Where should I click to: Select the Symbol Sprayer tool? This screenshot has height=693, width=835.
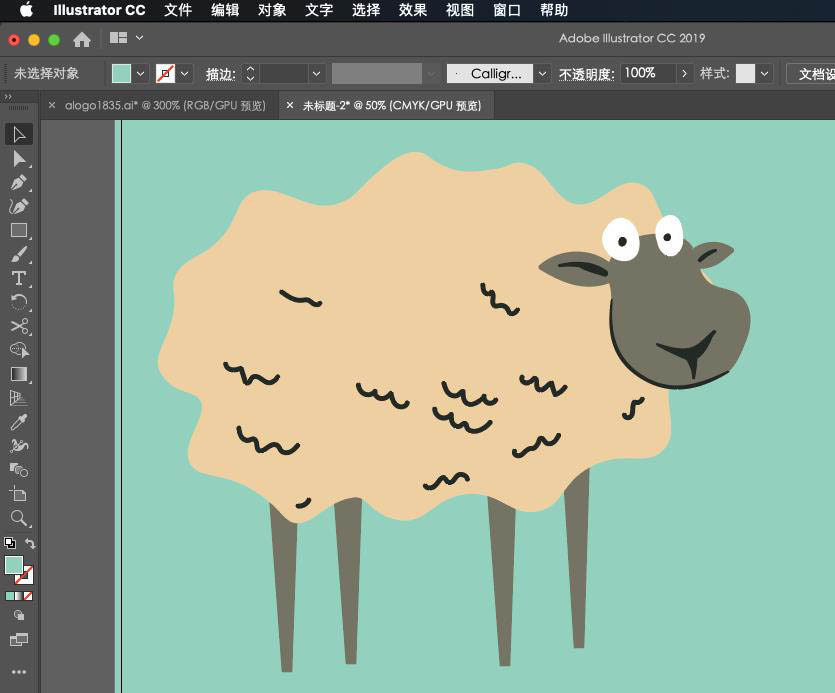(19, 446)
